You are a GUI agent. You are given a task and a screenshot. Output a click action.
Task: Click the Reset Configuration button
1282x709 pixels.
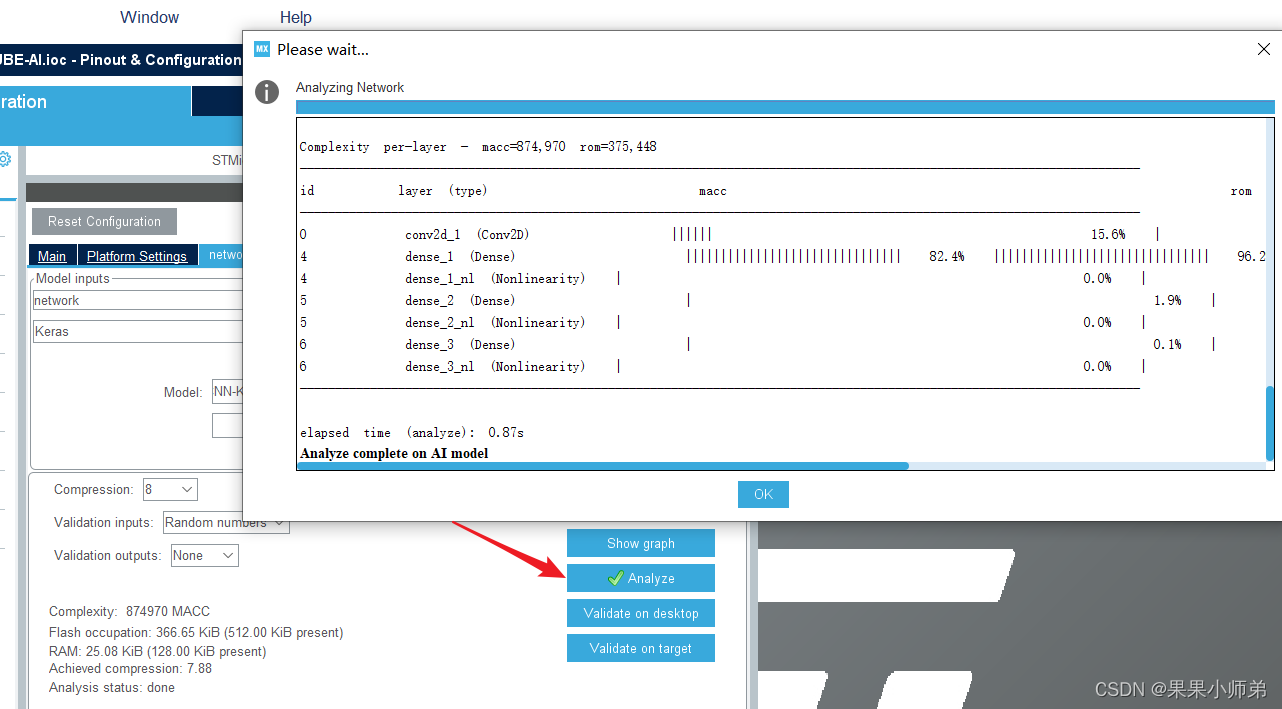[104, 222]
